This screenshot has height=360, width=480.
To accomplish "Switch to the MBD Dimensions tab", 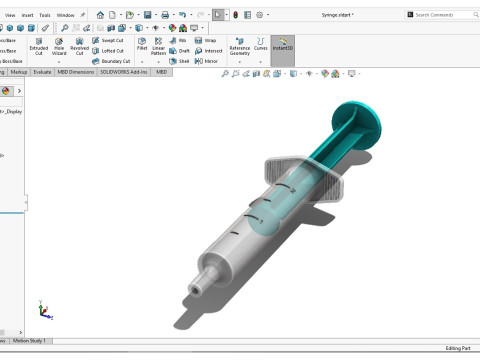I will [x=76, y=72].
